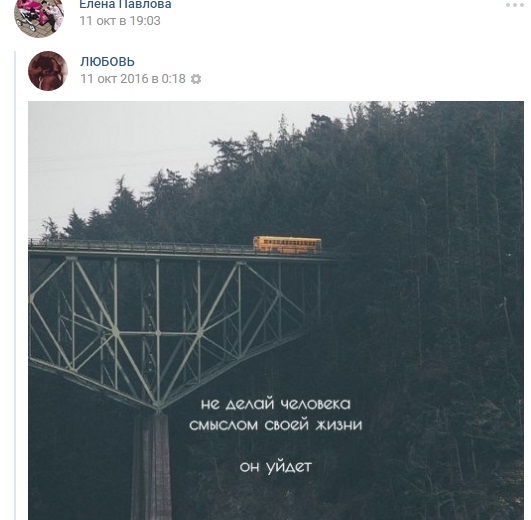Click the ЛЮБОВЬ community name
This screenshot has height=520, width=531.
coord(107,62)
